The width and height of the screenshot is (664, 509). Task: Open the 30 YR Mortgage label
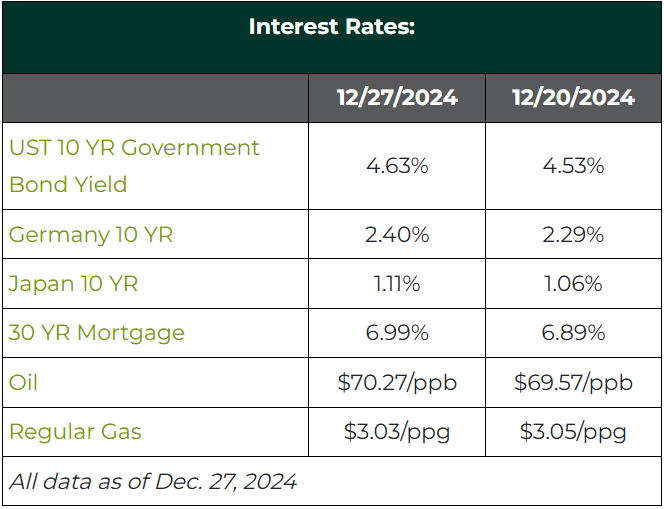pyautogui.click(x=97, y=333)
